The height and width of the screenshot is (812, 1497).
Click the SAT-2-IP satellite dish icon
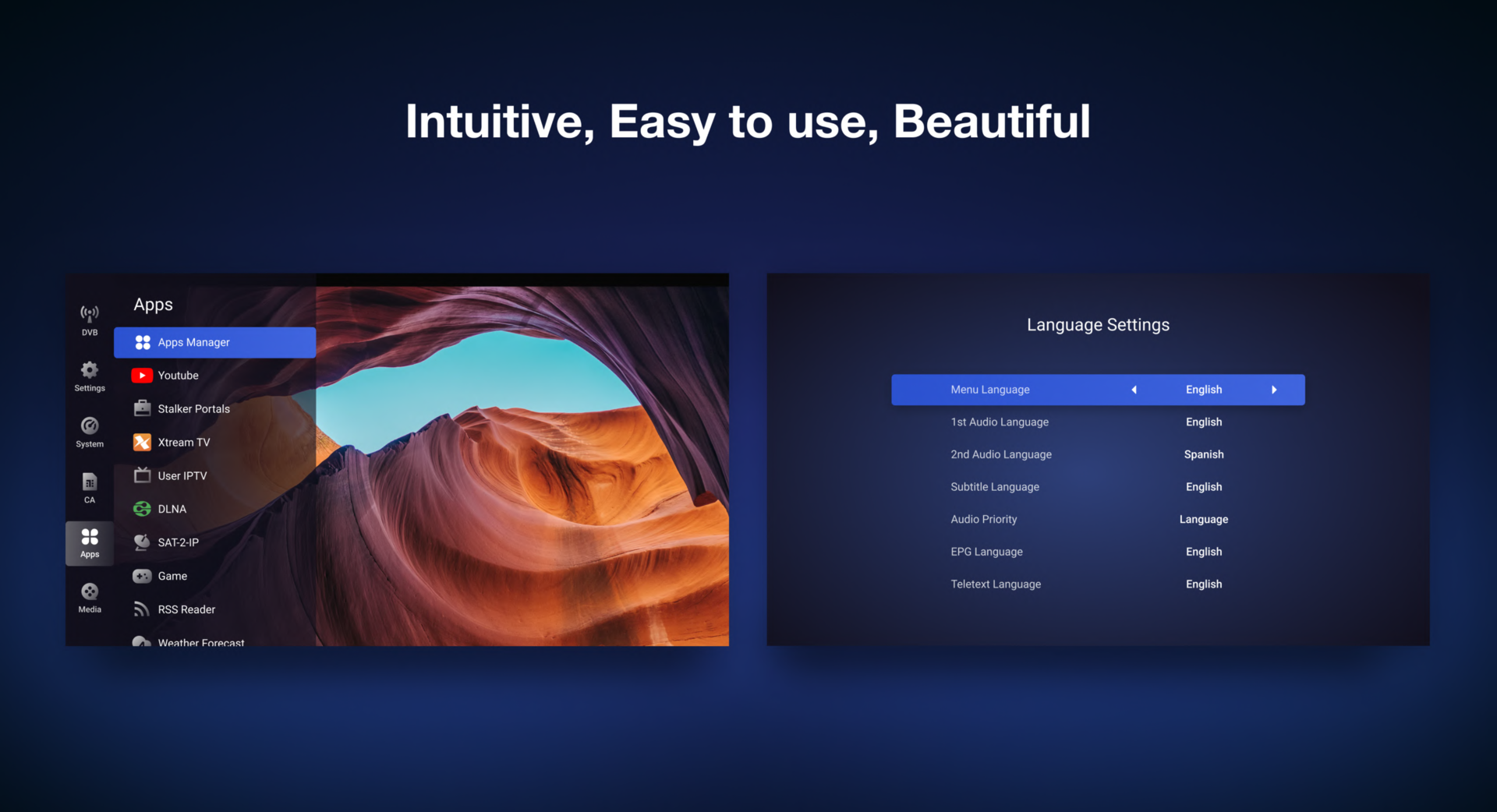tap(142, 542)
